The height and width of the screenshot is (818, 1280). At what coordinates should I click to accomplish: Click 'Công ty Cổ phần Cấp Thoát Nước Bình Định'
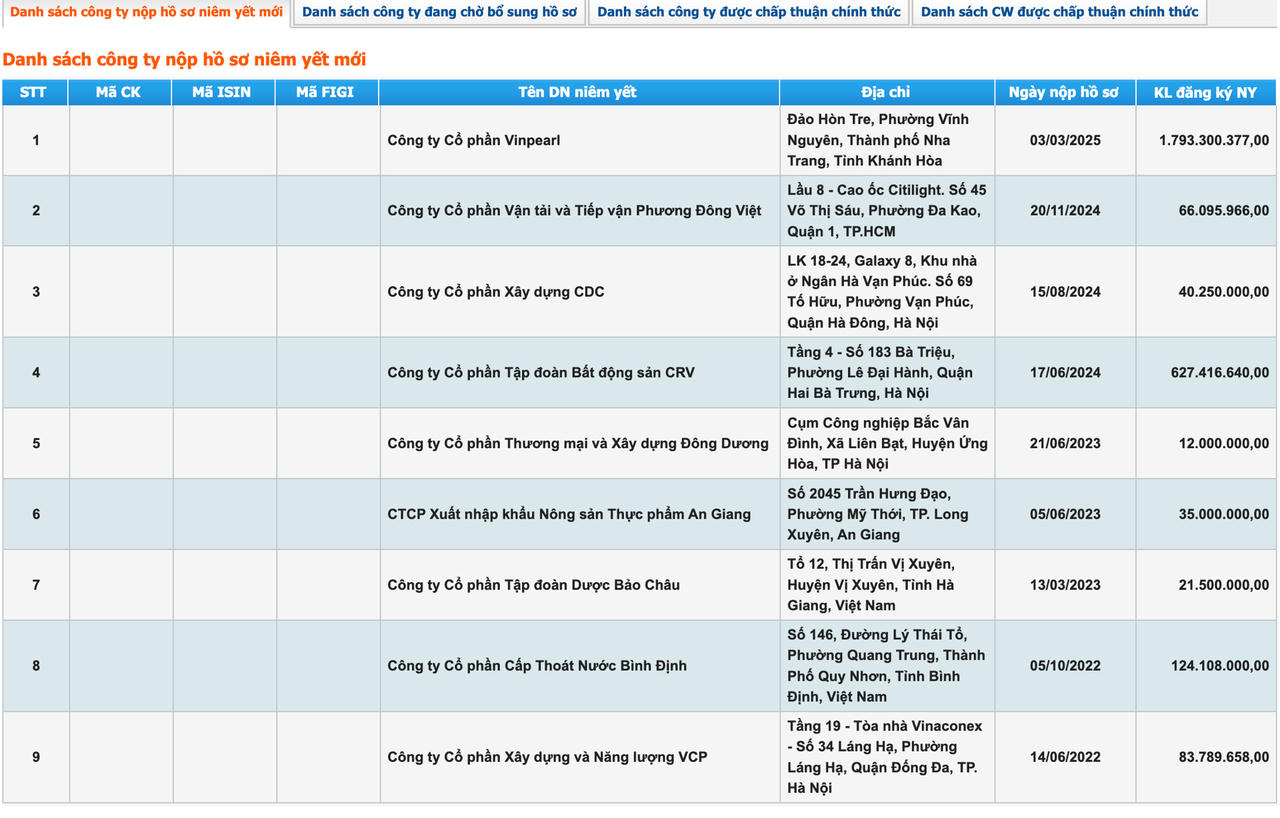(537, 665)
